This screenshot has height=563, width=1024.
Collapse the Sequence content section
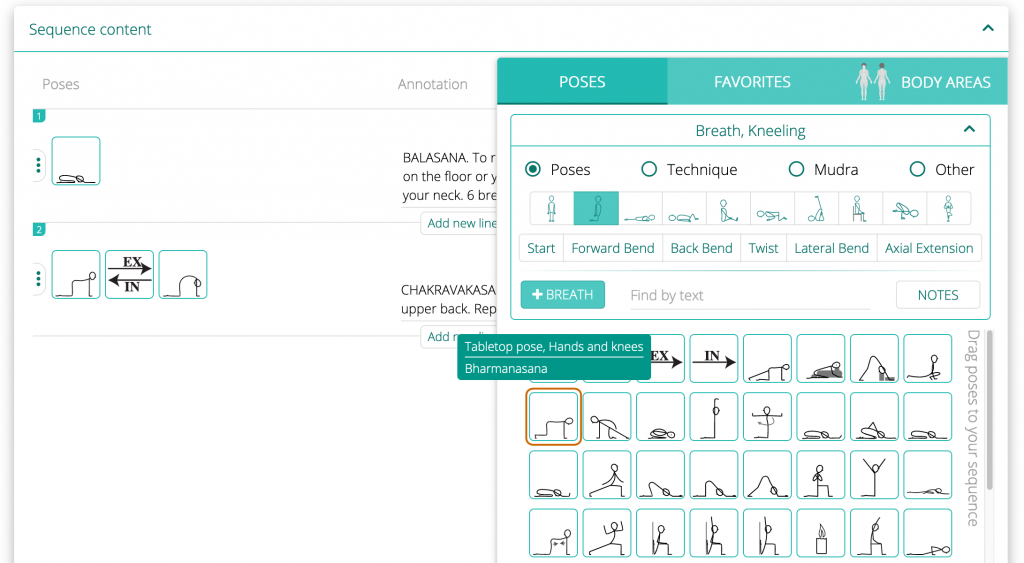988,29
